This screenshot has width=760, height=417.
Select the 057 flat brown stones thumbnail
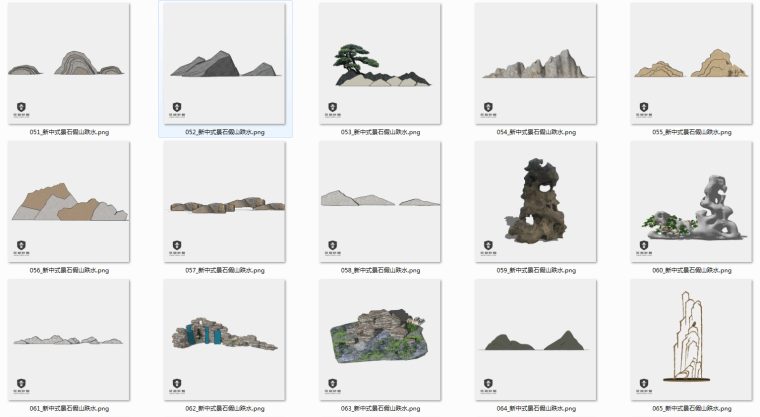tap(224, 202)
